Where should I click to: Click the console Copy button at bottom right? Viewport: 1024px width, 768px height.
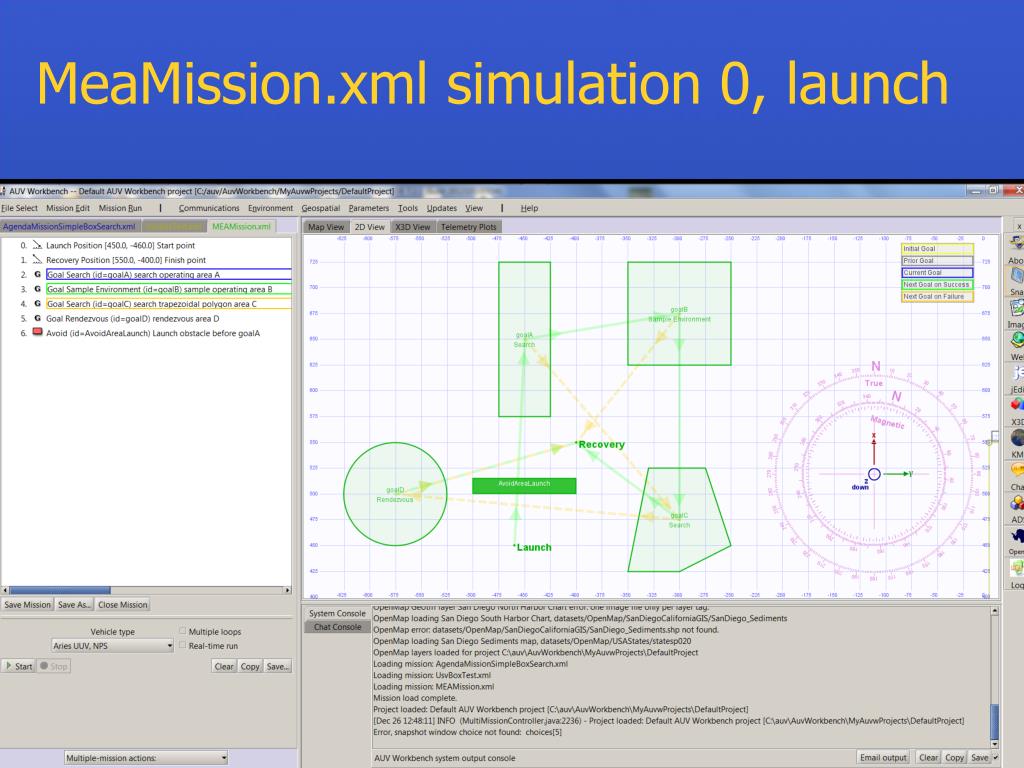[954, 758]
